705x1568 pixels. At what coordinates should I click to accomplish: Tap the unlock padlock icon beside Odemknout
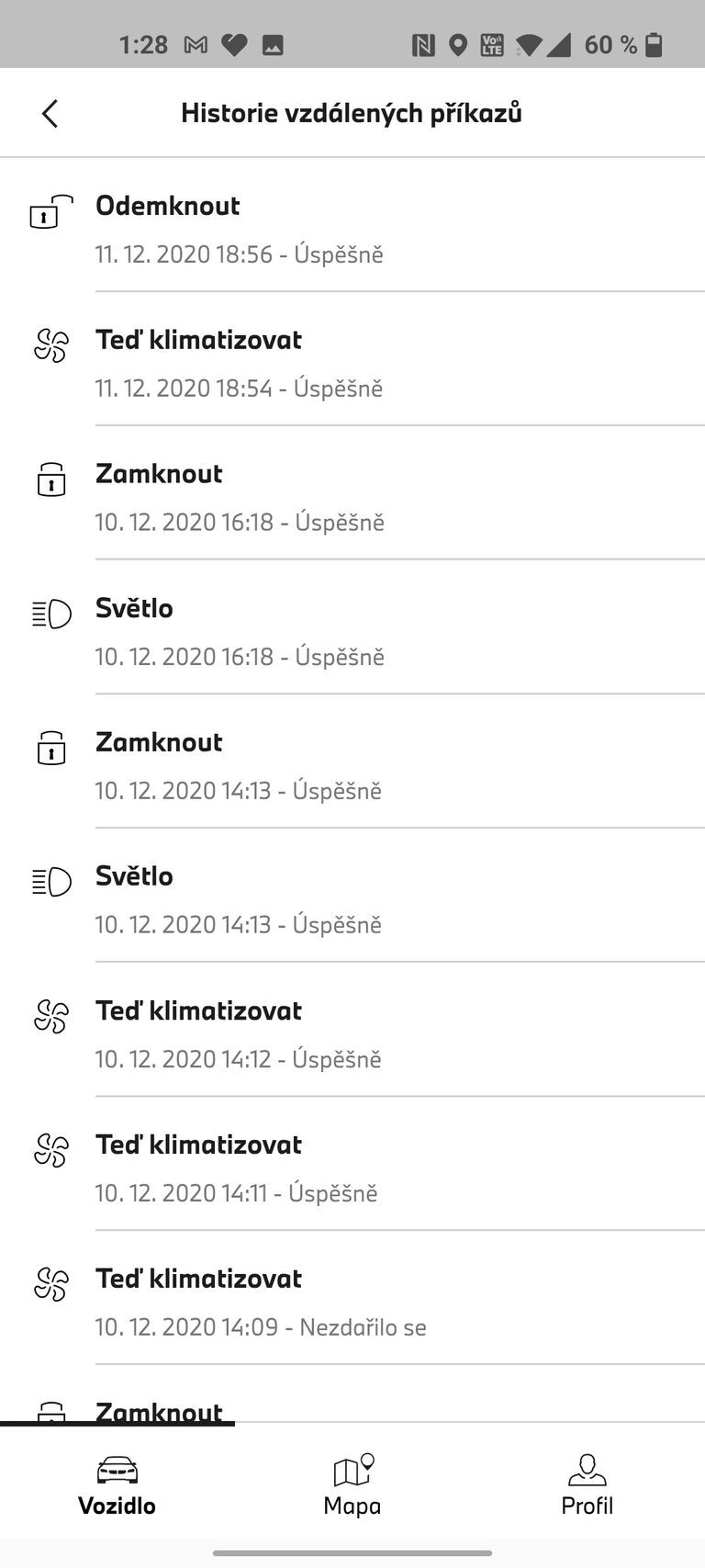[x=51, y=212]
